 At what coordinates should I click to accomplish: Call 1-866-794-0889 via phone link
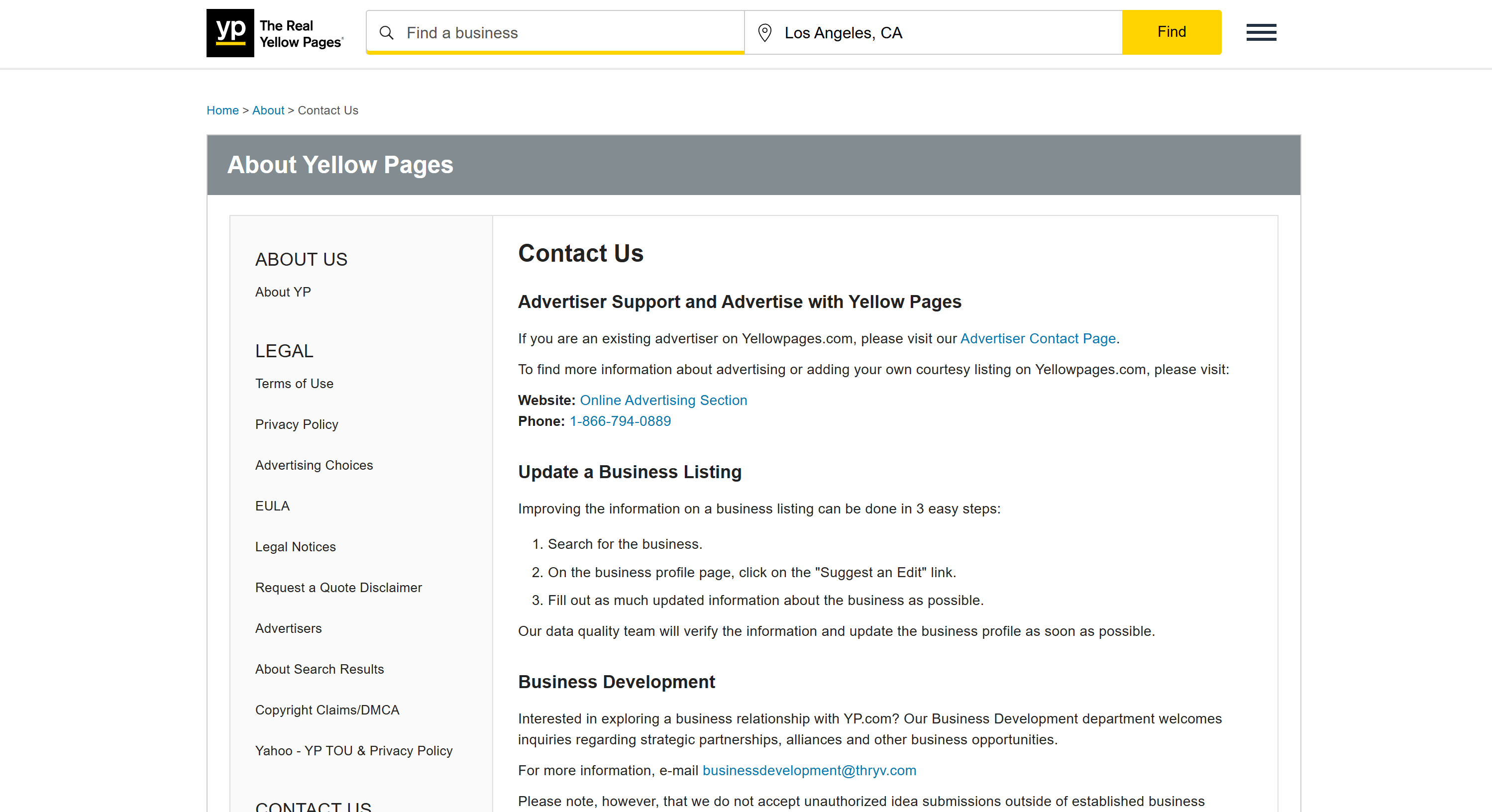620,421
